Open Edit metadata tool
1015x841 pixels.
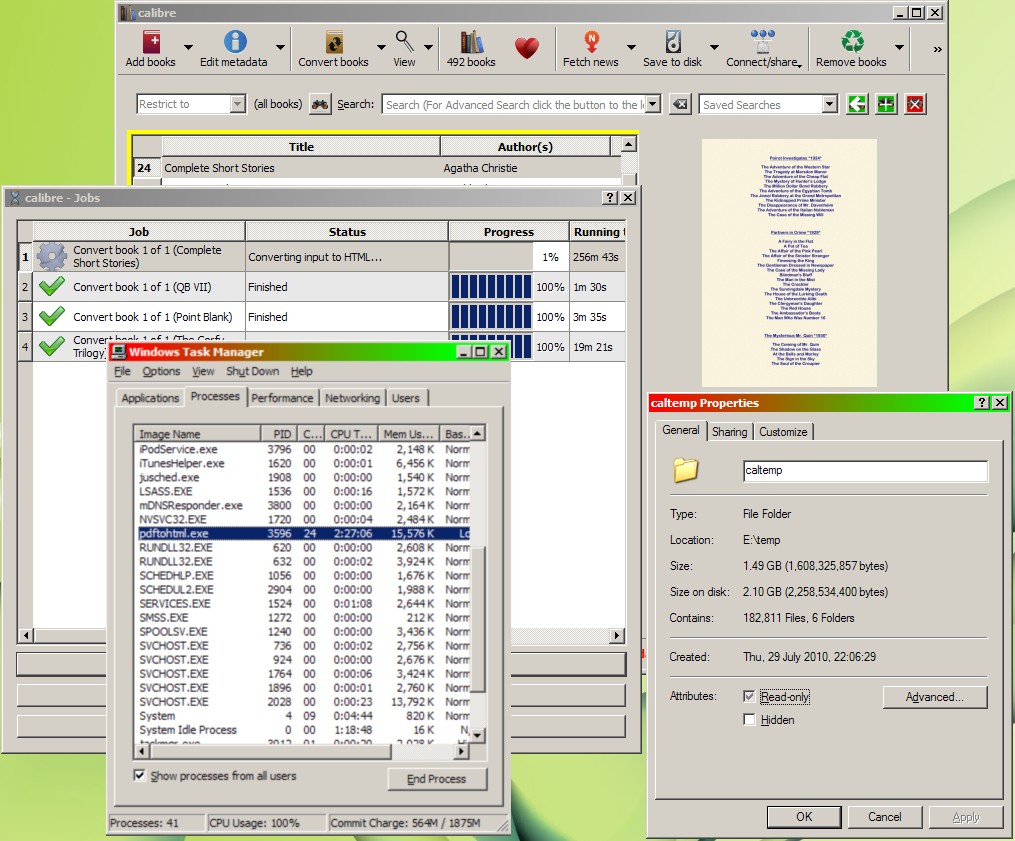point(234,43)
